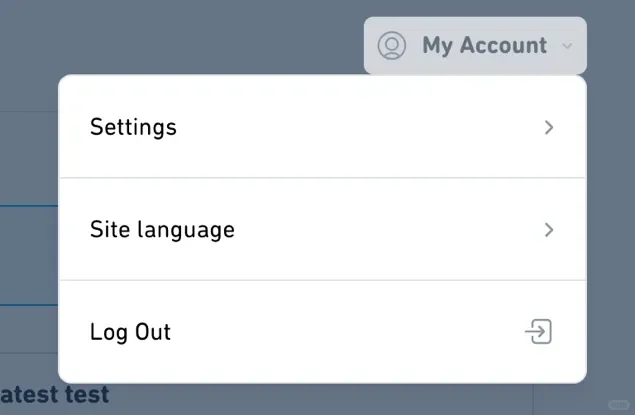Click the Log Out arrow-in-box icon
This screenshot has width=635, height=415.
tap(539, 331)
